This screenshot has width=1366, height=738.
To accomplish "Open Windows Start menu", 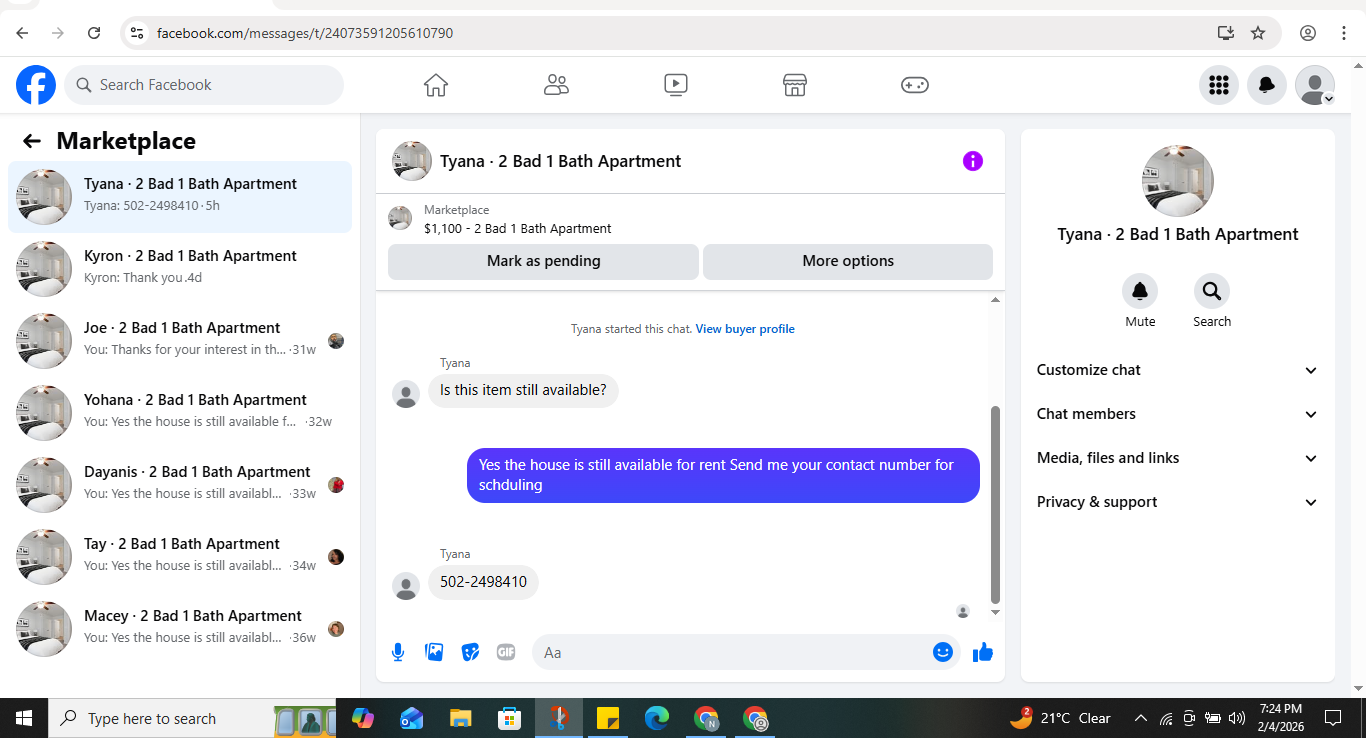I will tap(24, 718).
